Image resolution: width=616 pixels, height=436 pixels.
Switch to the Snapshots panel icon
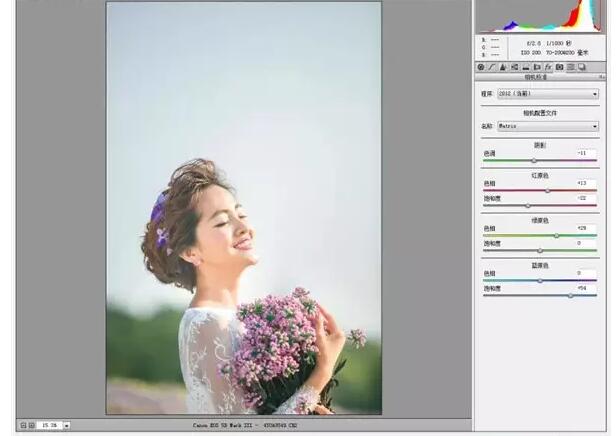coord(582,67)
